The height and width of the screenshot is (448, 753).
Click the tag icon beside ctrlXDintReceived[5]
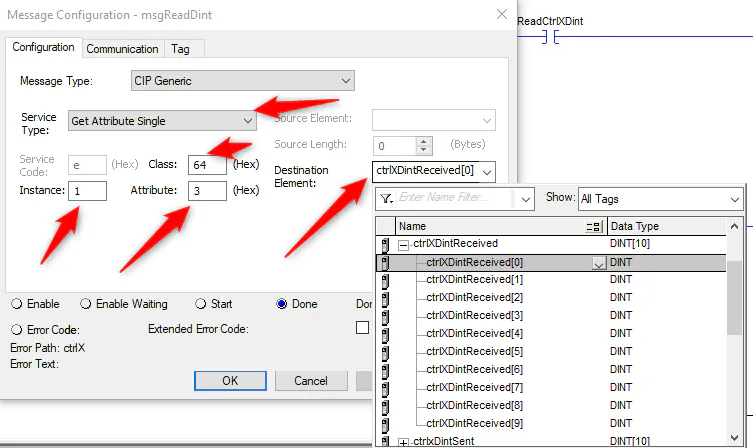[x=385, y=352]
